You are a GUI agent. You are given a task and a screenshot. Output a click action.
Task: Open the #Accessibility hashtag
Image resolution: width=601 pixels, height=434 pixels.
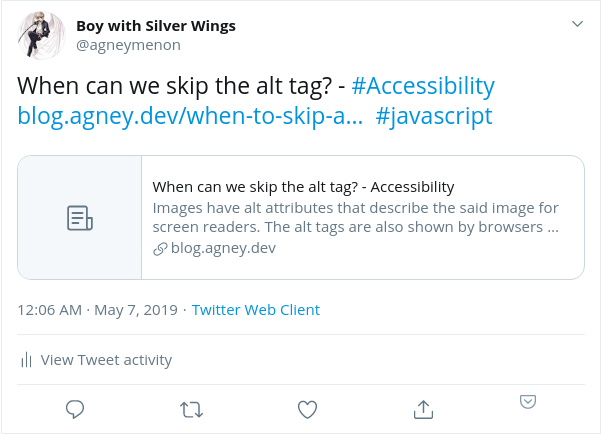click(423, 84)
